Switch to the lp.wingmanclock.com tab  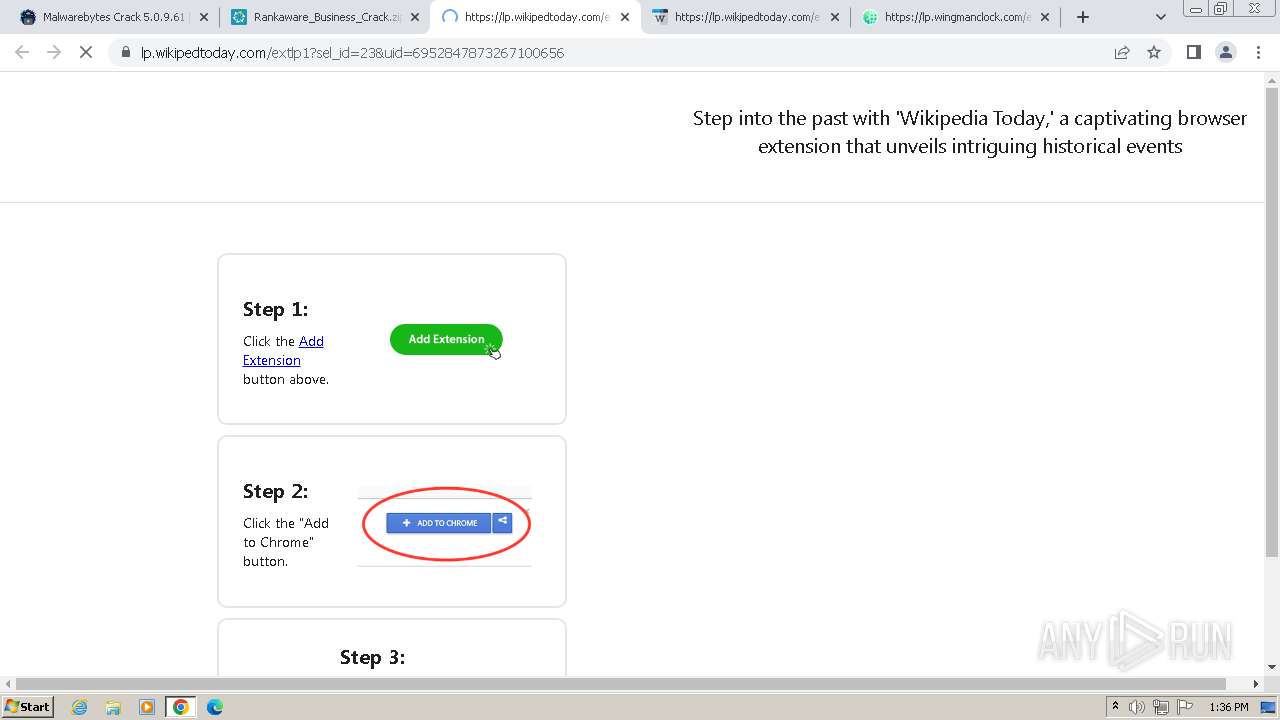(954, 17)
